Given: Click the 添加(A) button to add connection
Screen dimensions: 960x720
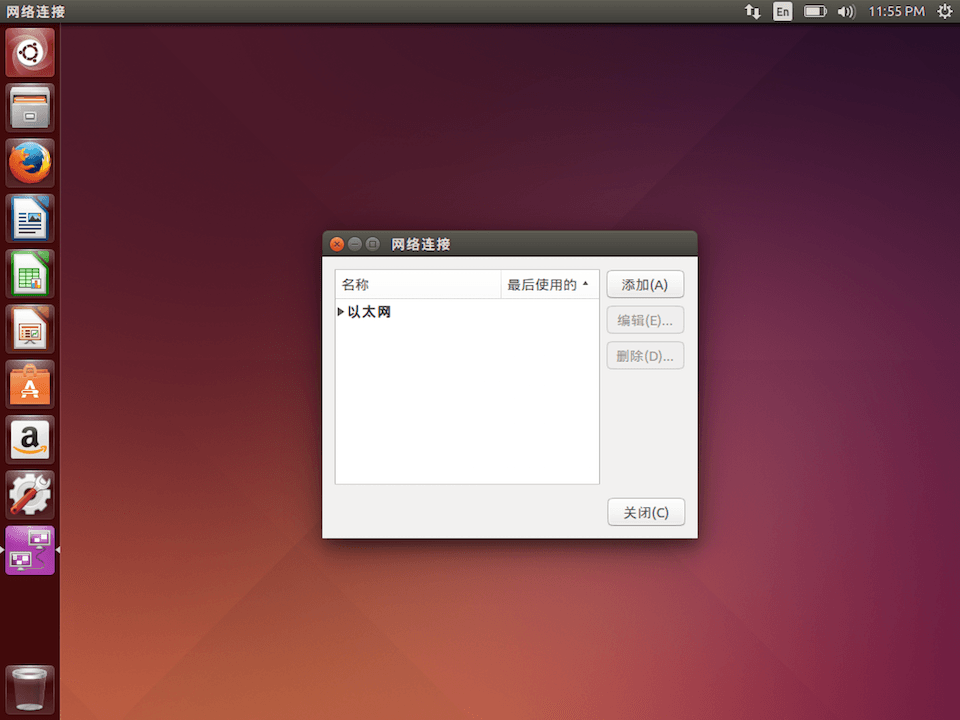Looking at the screenshot, I should pos(645,284).
